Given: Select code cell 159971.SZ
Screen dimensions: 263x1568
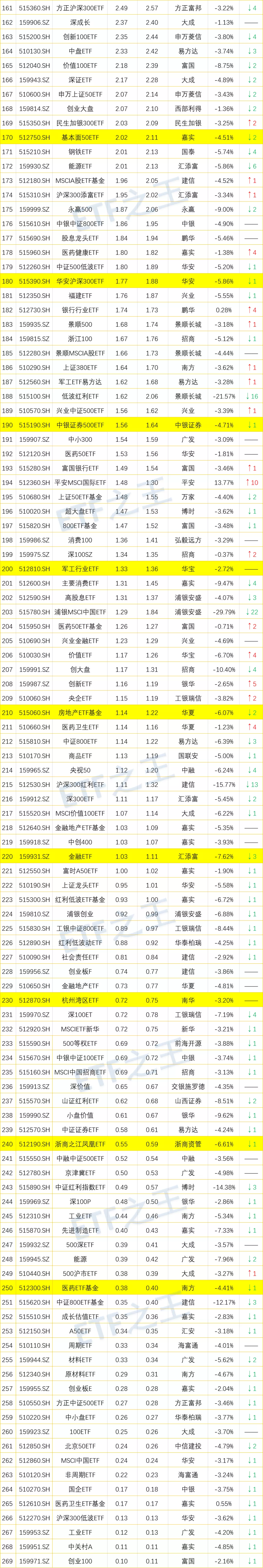Looking at the screenshot, I should 34,1561.
